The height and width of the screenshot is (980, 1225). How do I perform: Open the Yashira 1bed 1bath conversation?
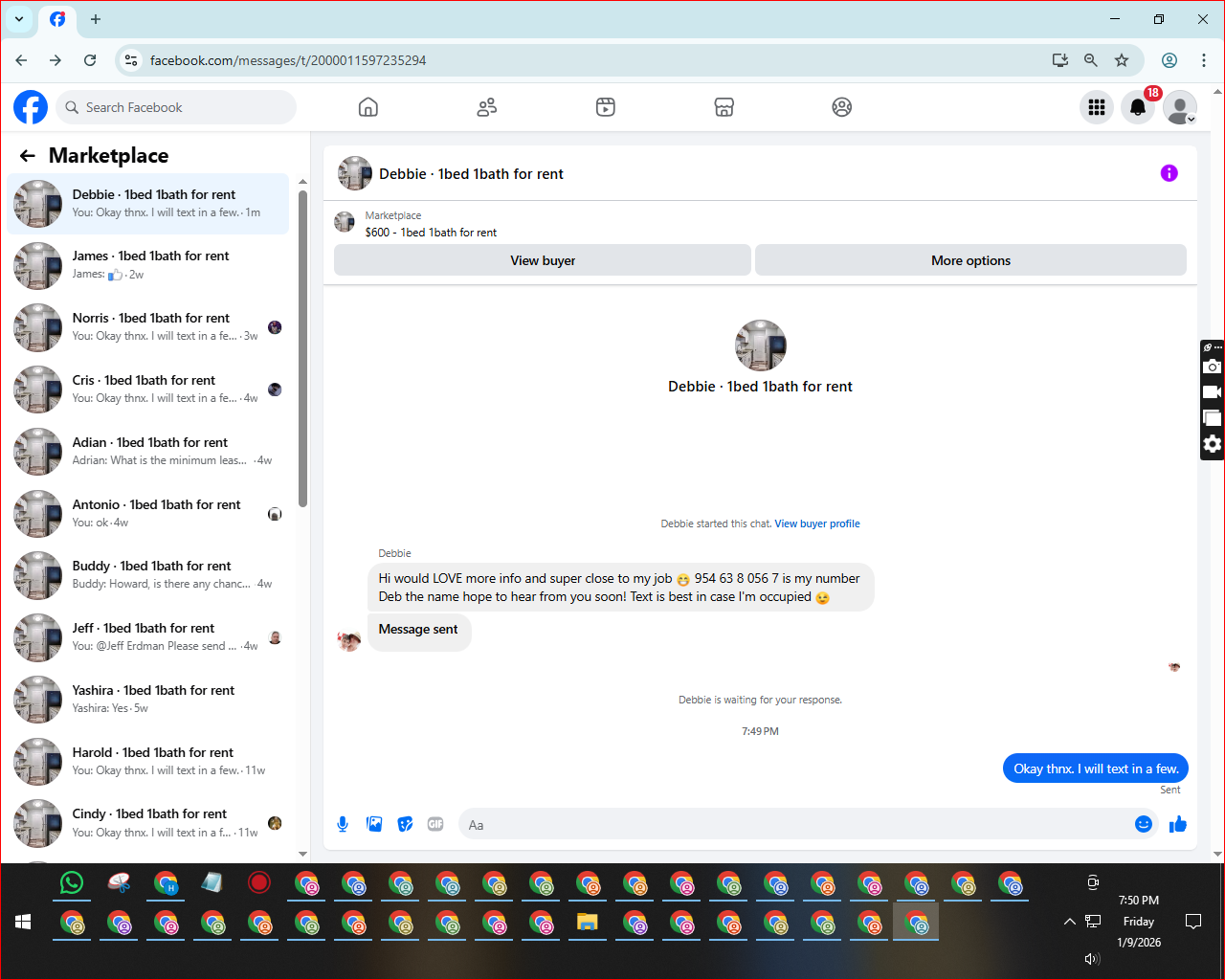click(x=148, y=700)
